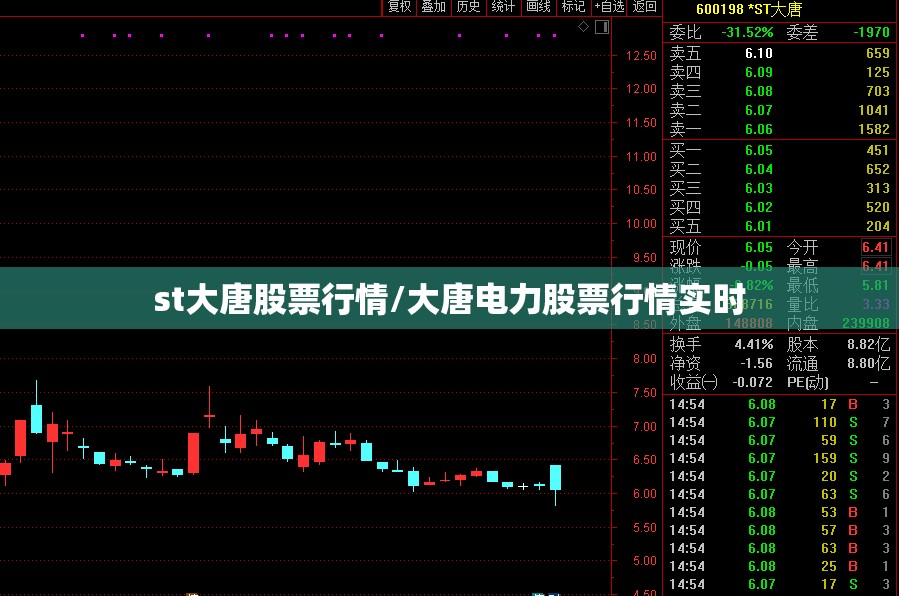Viewport: 899px width, 596px height.
Task: Click 收益(一) value -0.072
Action: [752, 382]
